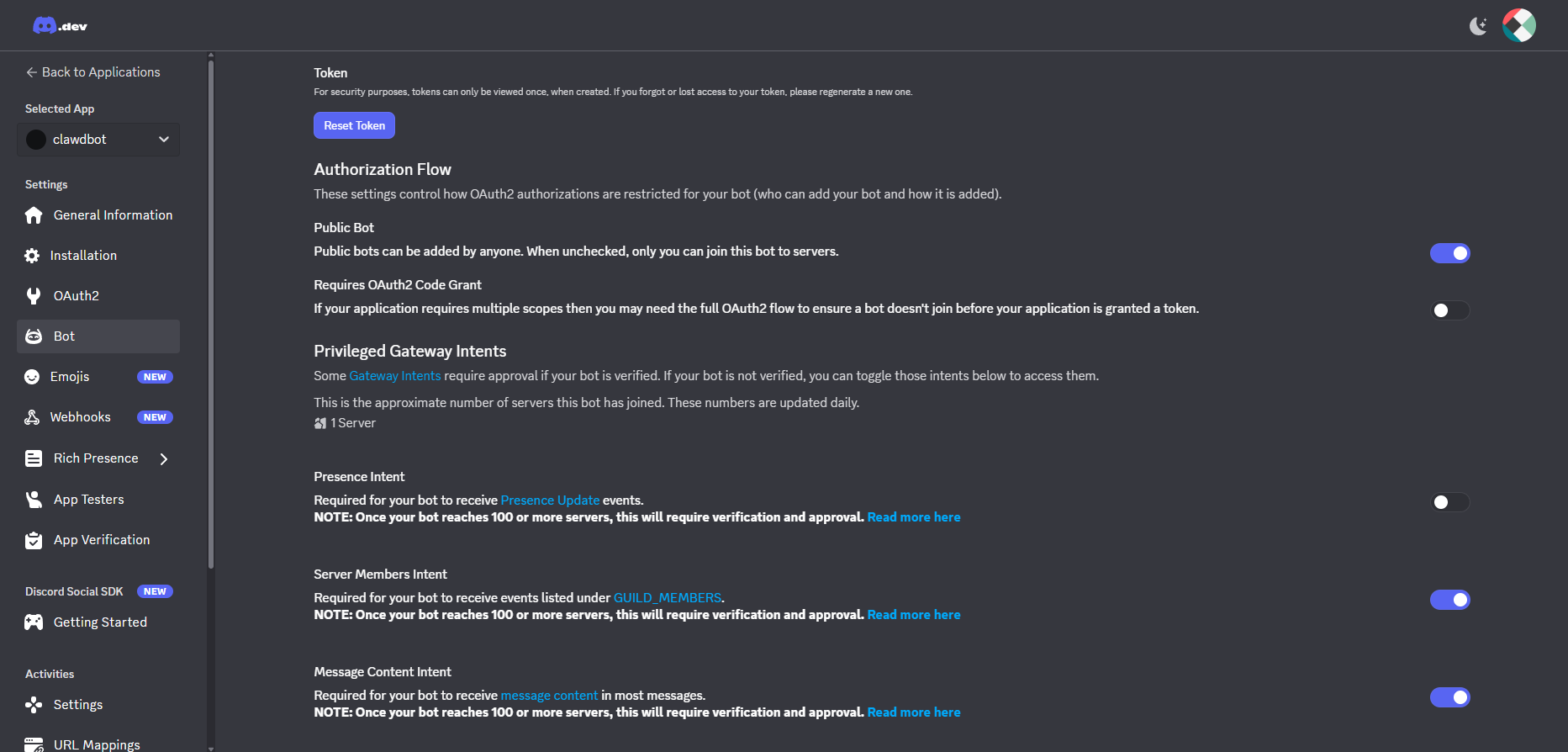Viewport: 1568px width, 752px height.
Task: Open the clawdbot app selector dropdown
Action: click(98, 140)
